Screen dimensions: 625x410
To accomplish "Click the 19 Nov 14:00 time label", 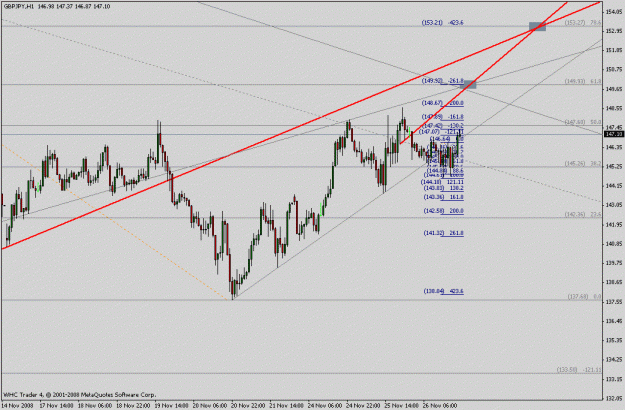I will [x=171, y=405].
